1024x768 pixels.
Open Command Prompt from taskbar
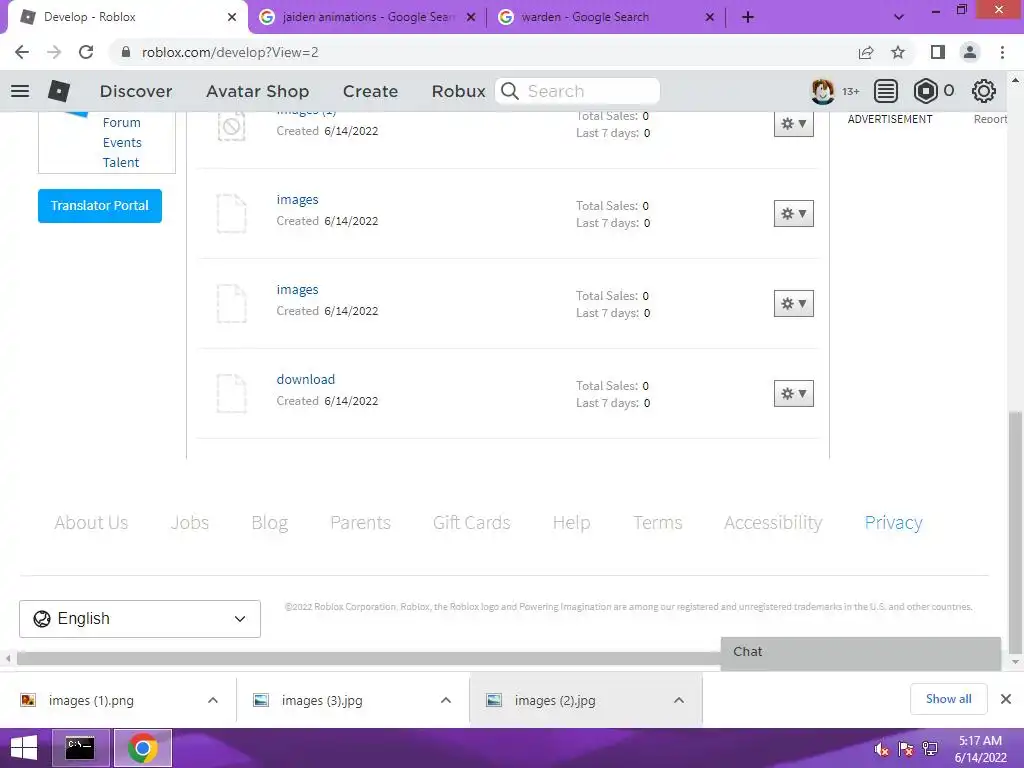coord(80,748)
